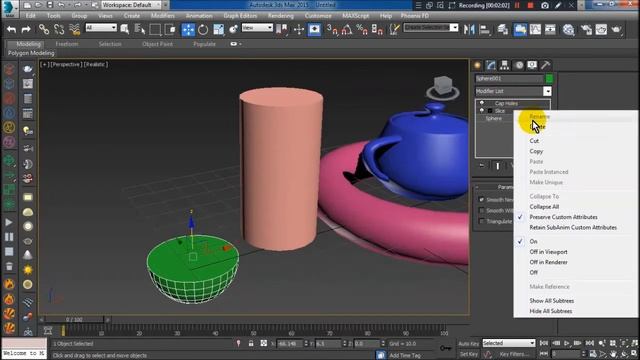Toggle the 3D Snaps icon
Screen dimensions: 640x360
click(332, 29)
